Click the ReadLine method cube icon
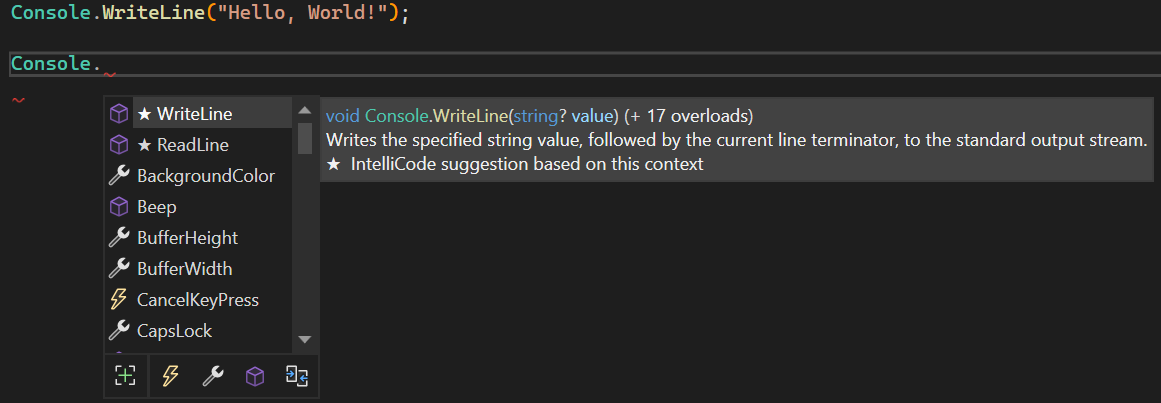 (119, 145)
